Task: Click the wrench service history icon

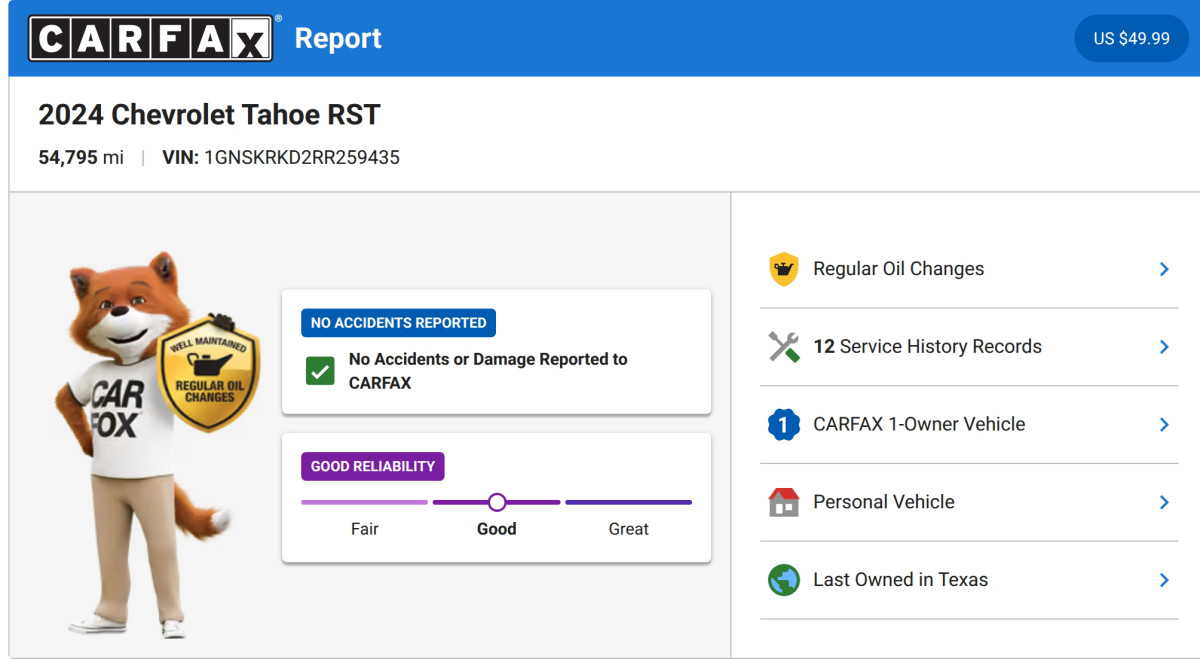Action: point(784,347)
